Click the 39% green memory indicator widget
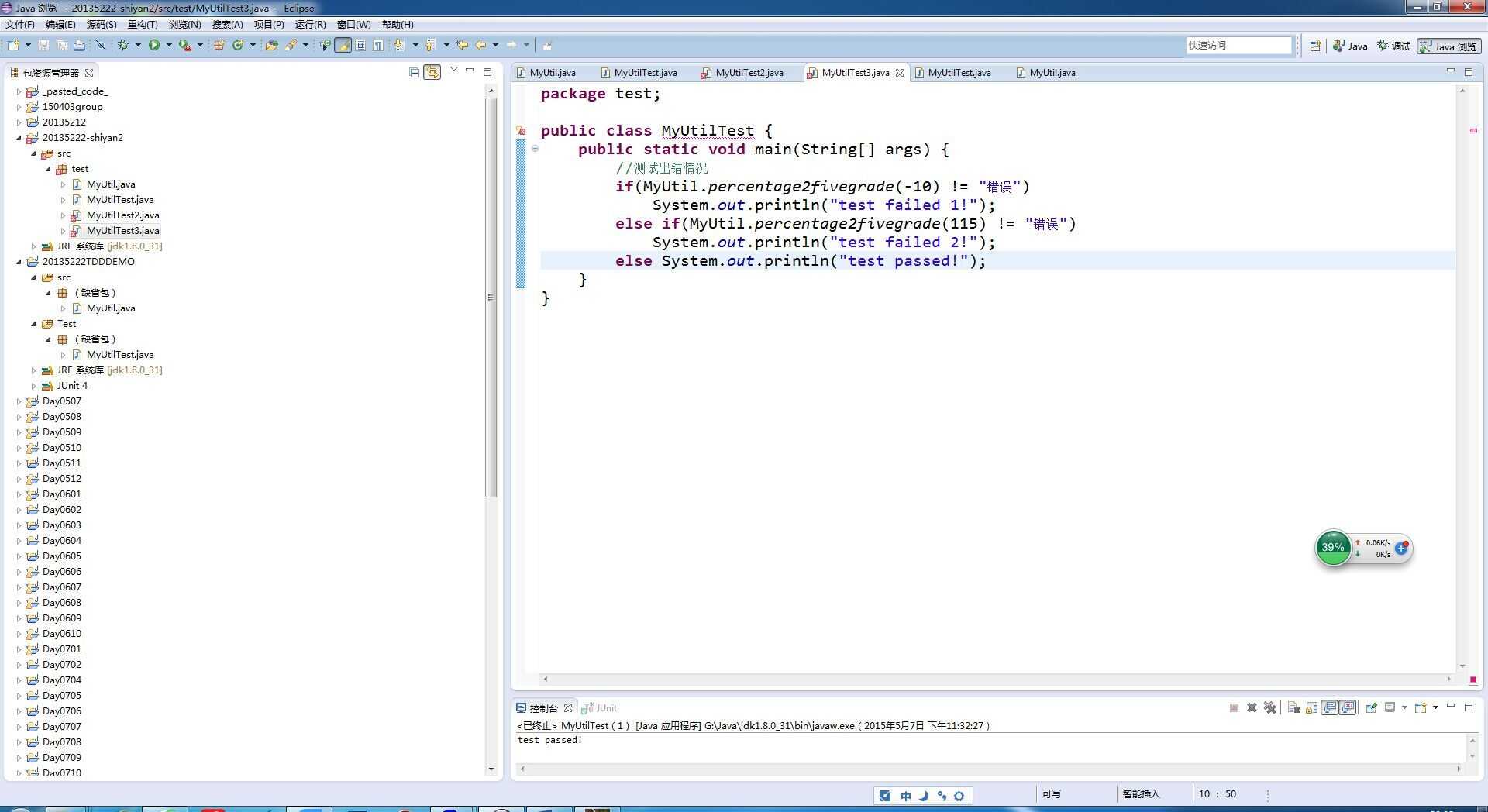This screenshot has width=1488, height=812. 1332,548
